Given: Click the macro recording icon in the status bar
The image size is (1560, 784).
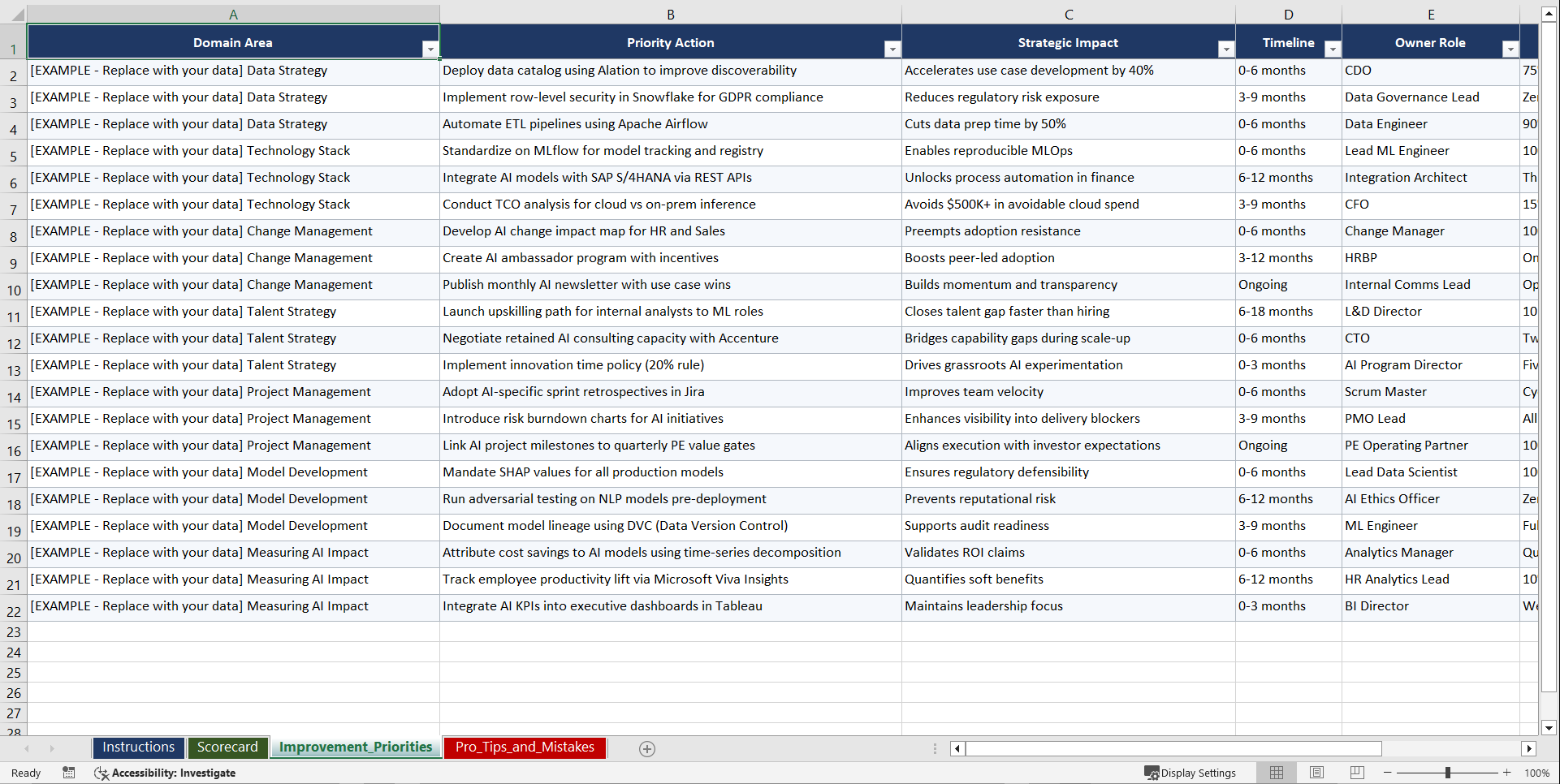Looking at the screenshot, I should pyautogui.click(x=69, y=773).
